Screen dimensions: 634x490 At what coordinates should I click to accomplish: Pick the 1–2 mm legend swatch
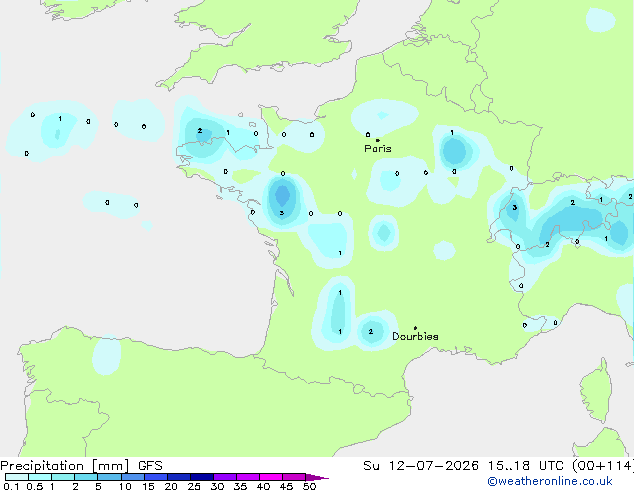pos(63,477)
